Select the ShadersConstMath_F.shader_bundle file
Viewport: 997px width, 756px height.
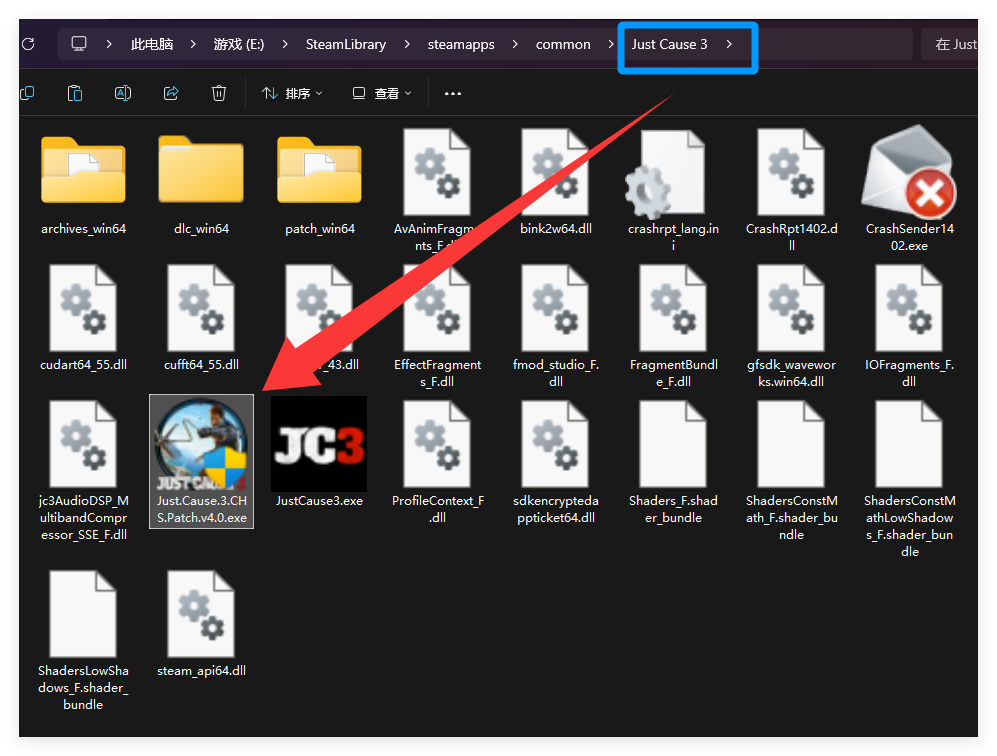pos(792,471)
